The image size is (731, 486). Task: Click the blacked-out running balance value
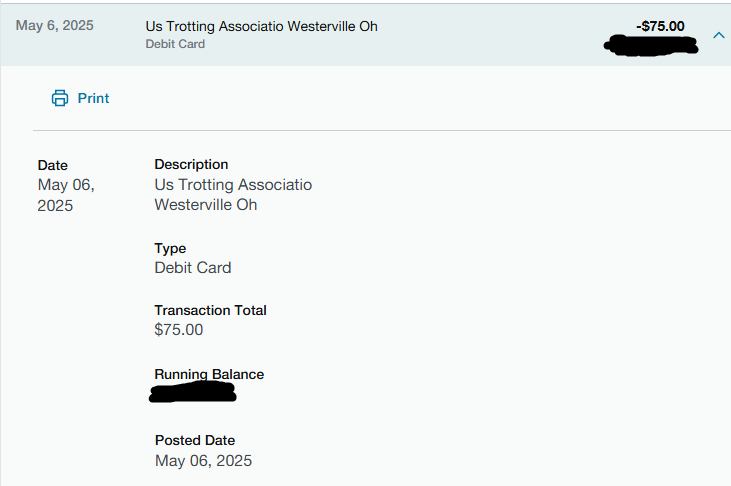point(193,392)
